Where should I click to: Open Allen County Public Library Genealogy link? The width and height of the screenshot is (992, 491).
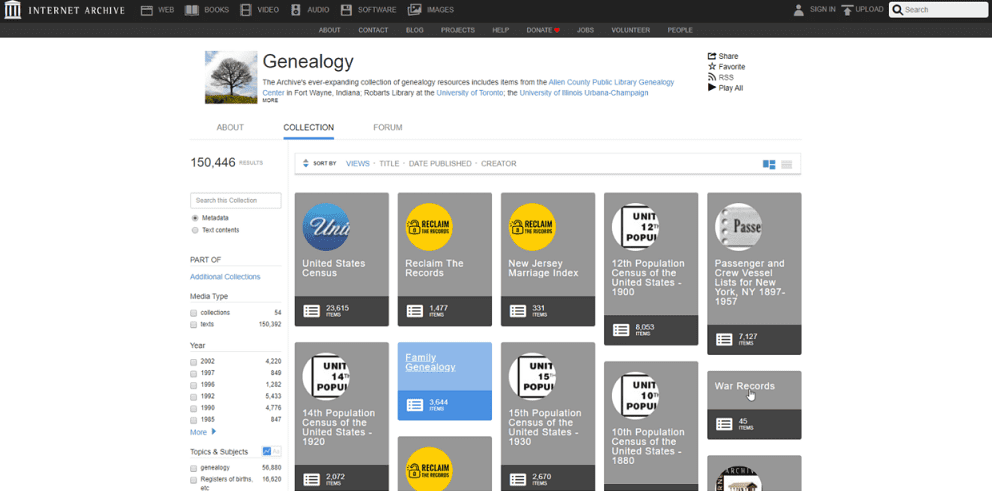469,87
